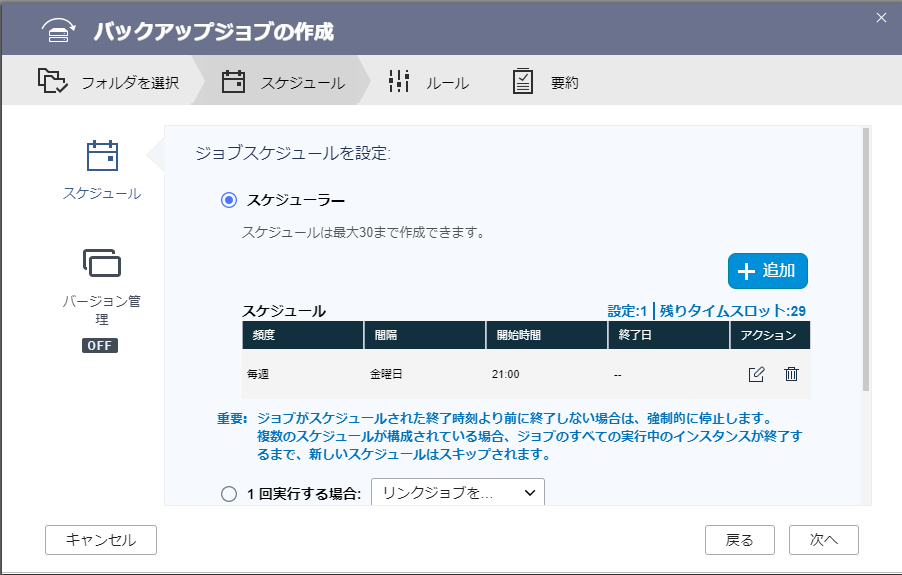Image resolution: width=902 pixels, height=575 pixels.
Task: Click the edit pencil icon for weekly schedule
Action: tap(756, 374)
